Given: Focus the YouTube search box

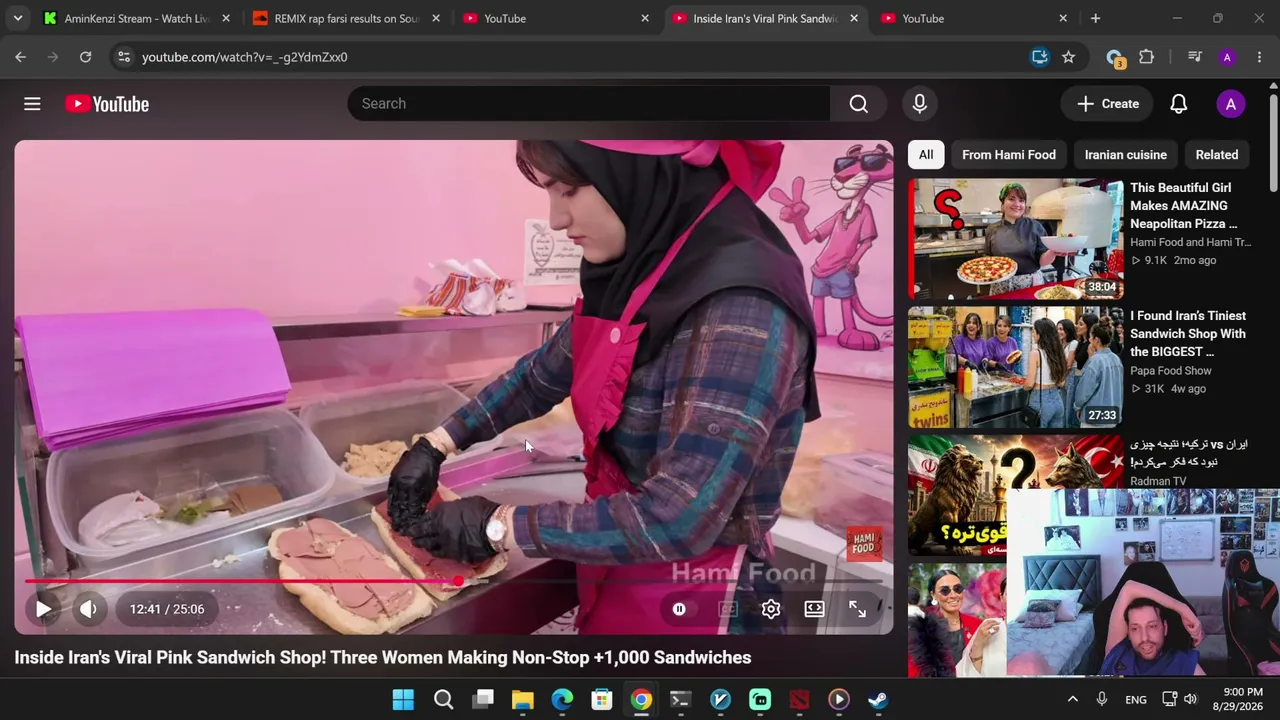Looking at the screenshot, I should click(x=589, y=104).
